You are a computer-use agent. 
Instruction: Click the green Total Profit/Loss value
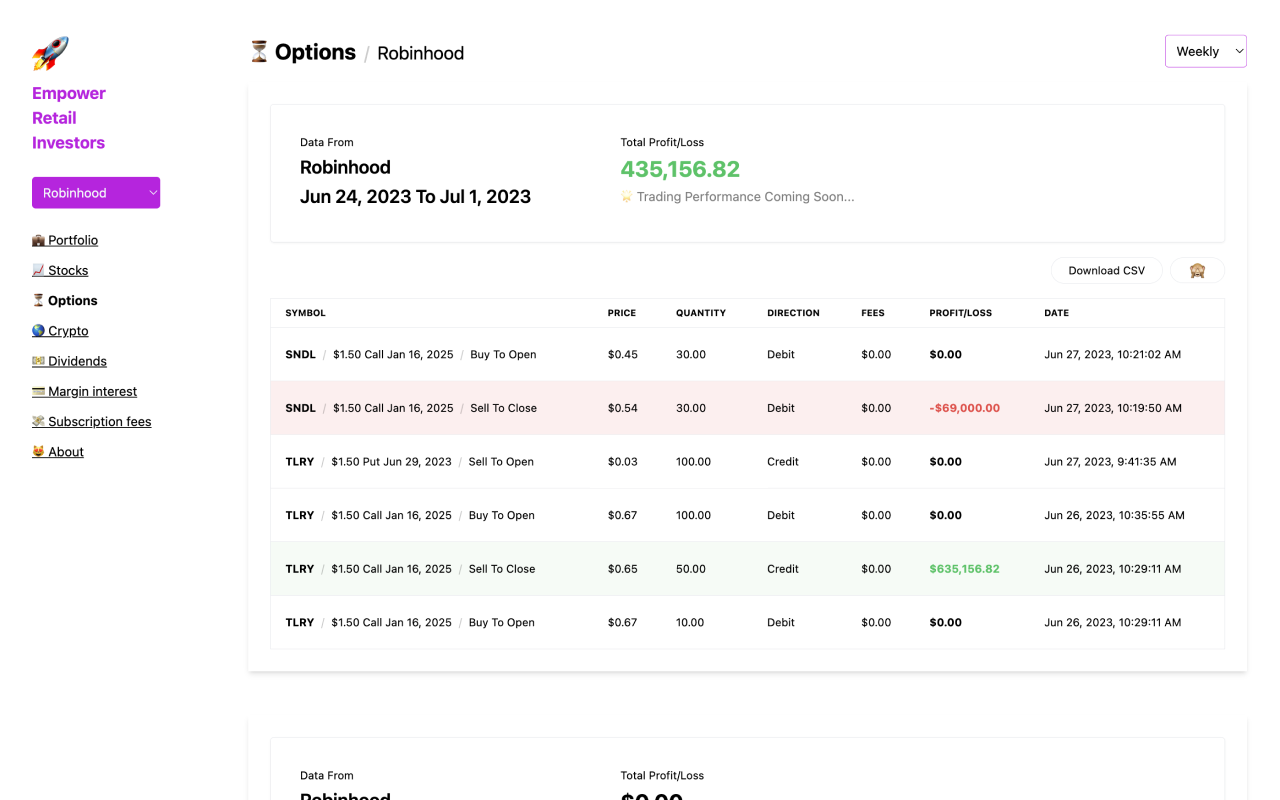(x=680, y=169)
